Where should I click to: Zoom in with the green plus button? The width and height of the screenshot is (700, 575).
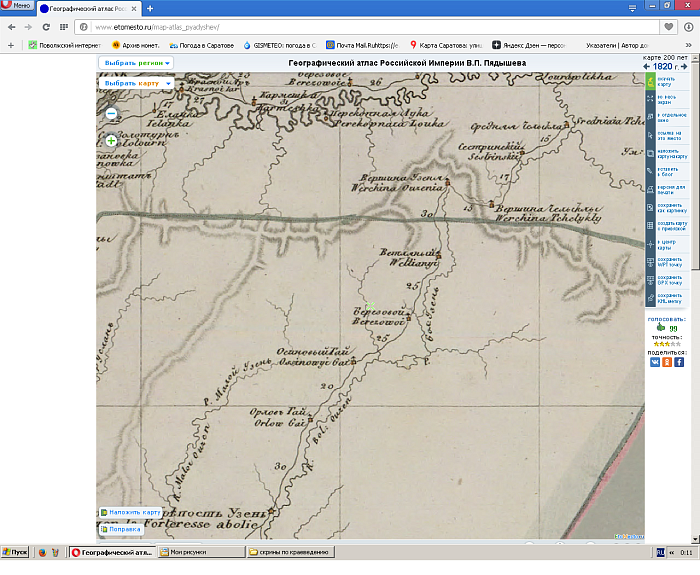[111, 141]
